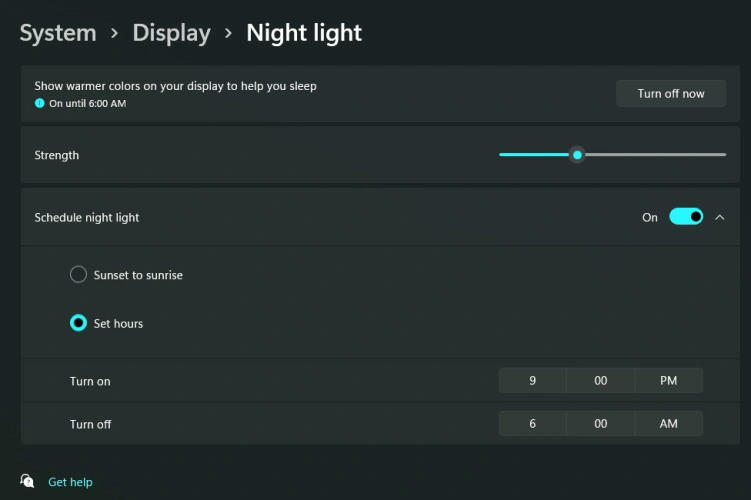751x500 pixels.
Task: Click the Schedule night light row label
Action: 87,217
